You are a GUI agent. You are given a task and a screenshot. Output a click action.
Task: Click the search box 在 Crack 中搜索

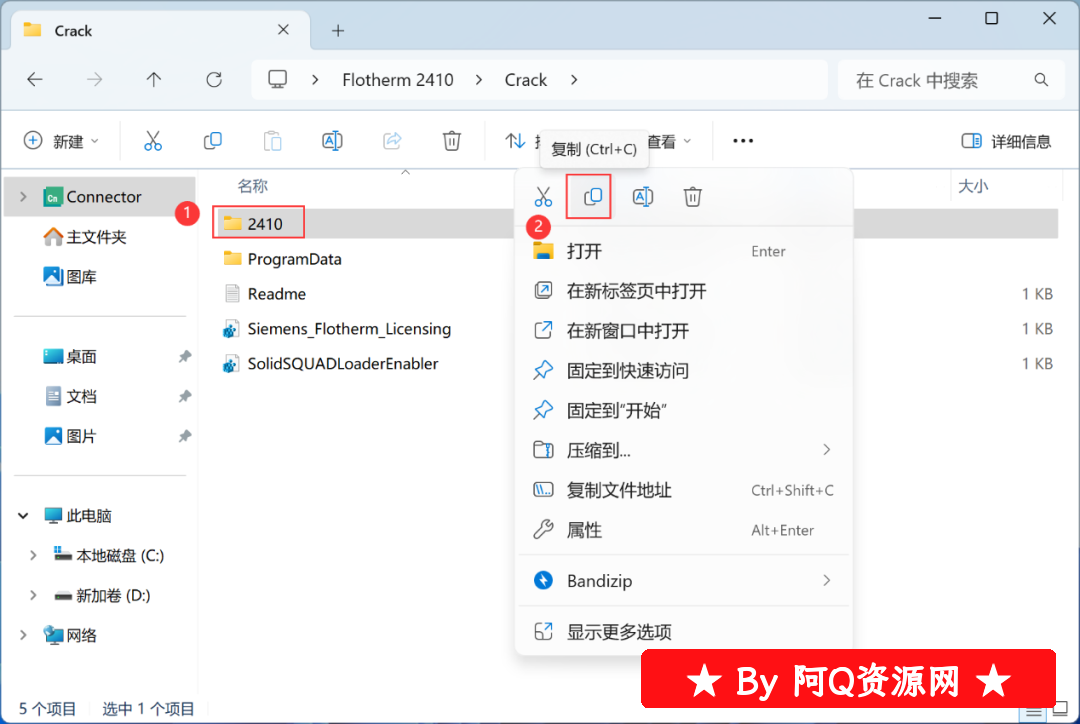pyautogui.click(x=951, y=80)
